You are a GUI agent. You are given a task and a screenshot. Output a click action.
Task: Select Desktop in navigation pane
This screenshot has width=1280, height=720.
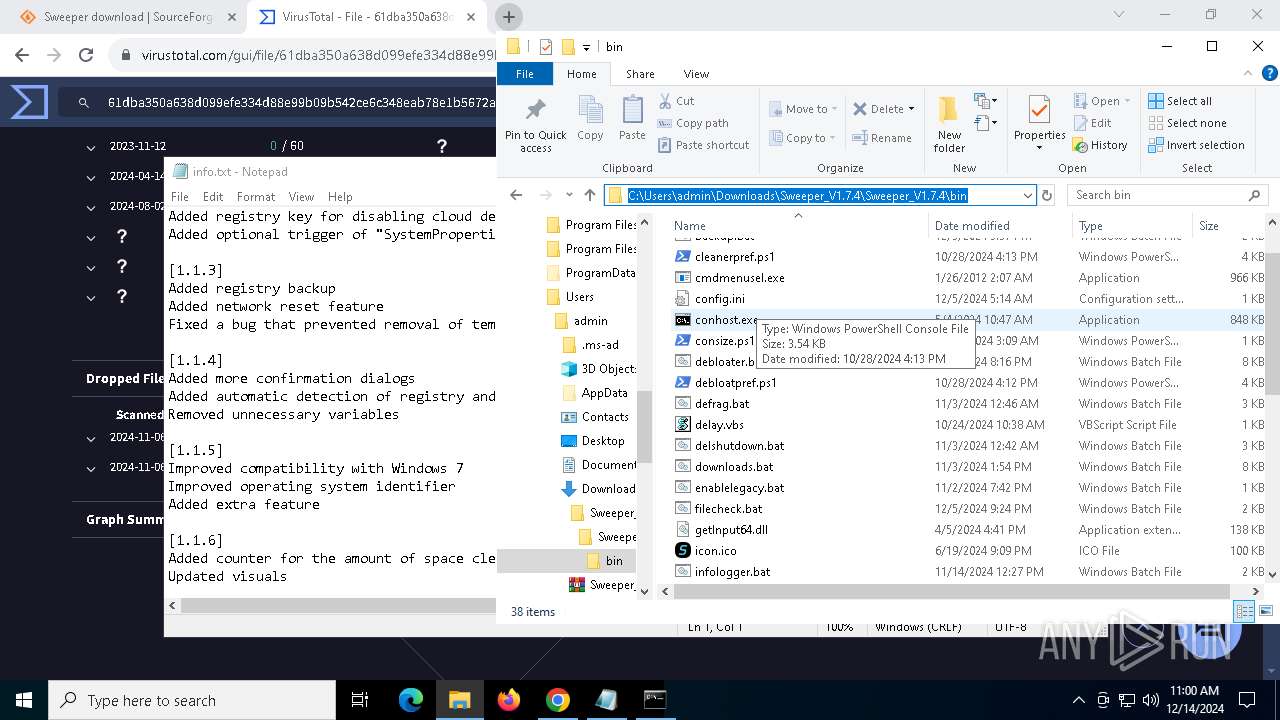pyautogui.click(x=603, y=441)
